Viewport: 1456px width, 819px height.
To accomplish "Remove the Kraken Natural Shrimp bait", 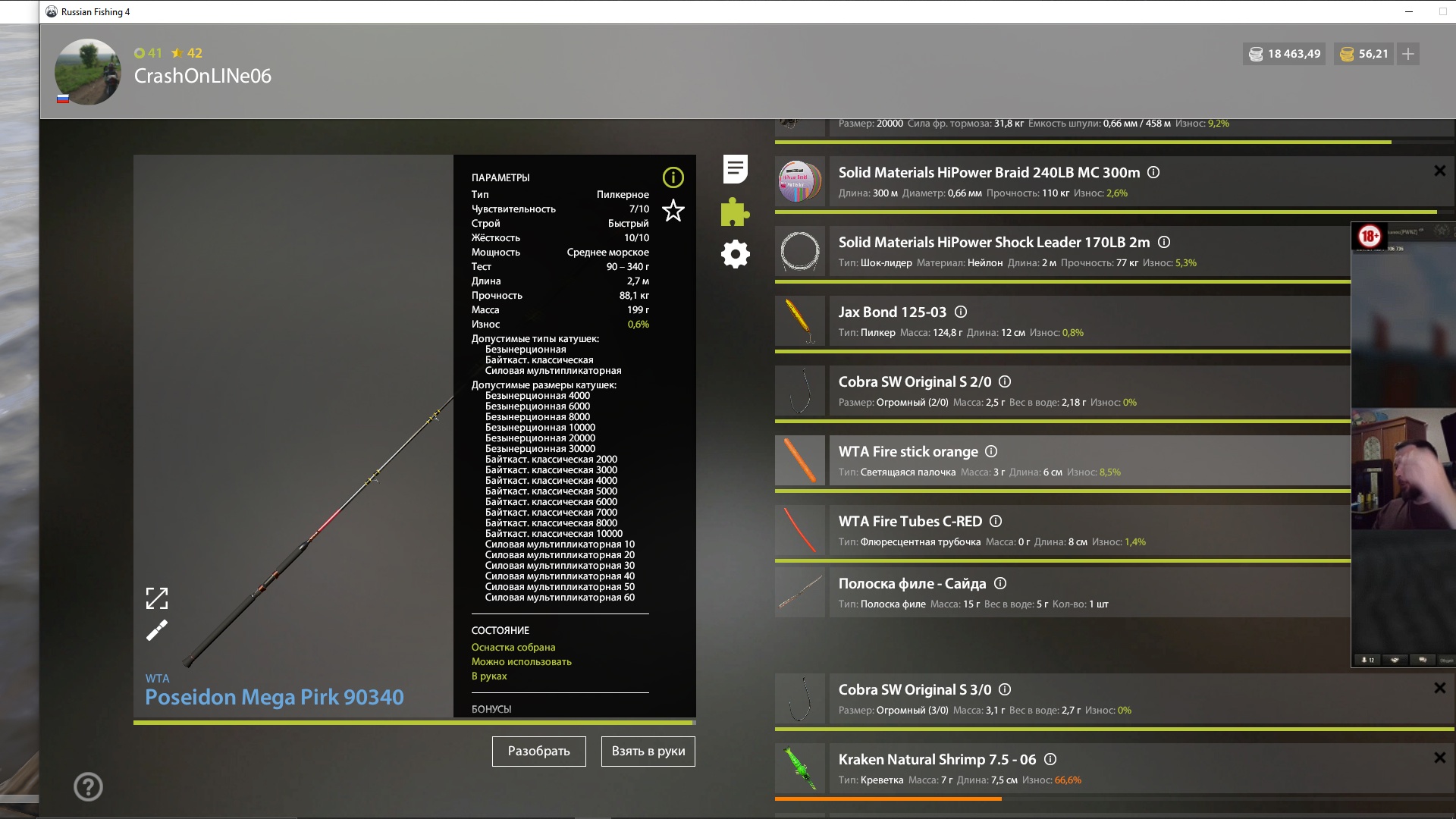I will 1439,758.
